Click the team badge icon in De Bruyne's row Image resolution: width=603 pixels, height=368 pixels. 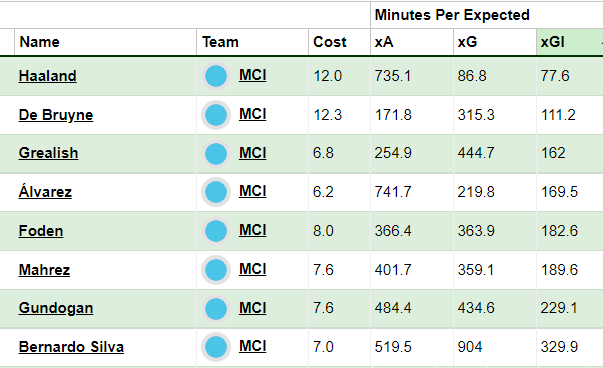(216, 115)
